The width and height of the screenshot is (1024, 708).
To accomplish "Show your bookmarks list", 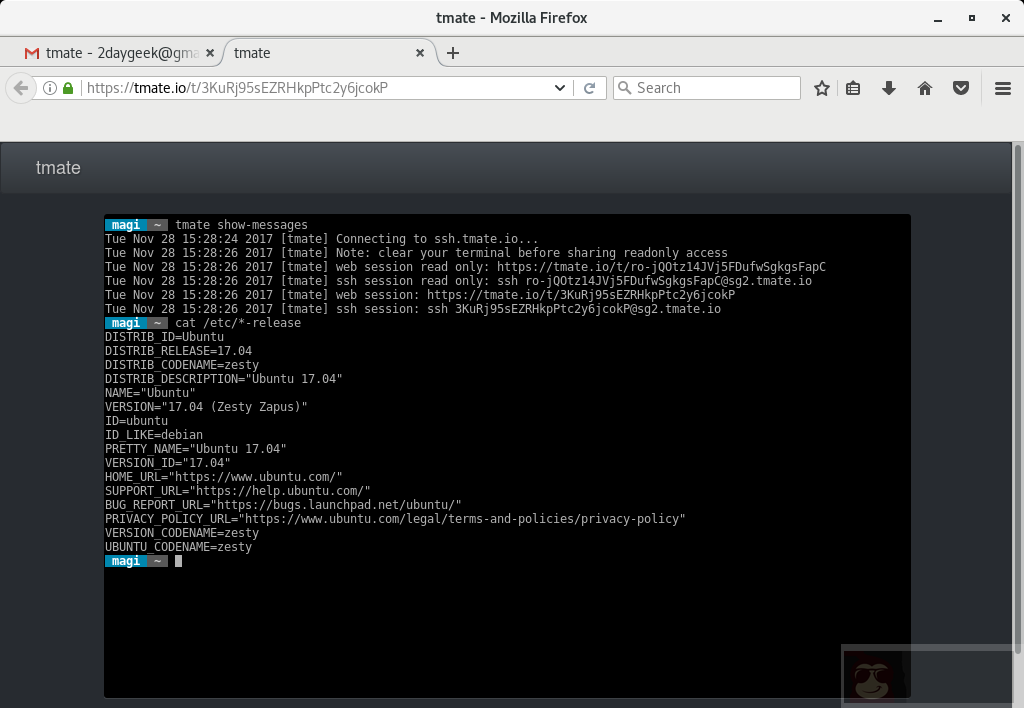I will [853, 88].
